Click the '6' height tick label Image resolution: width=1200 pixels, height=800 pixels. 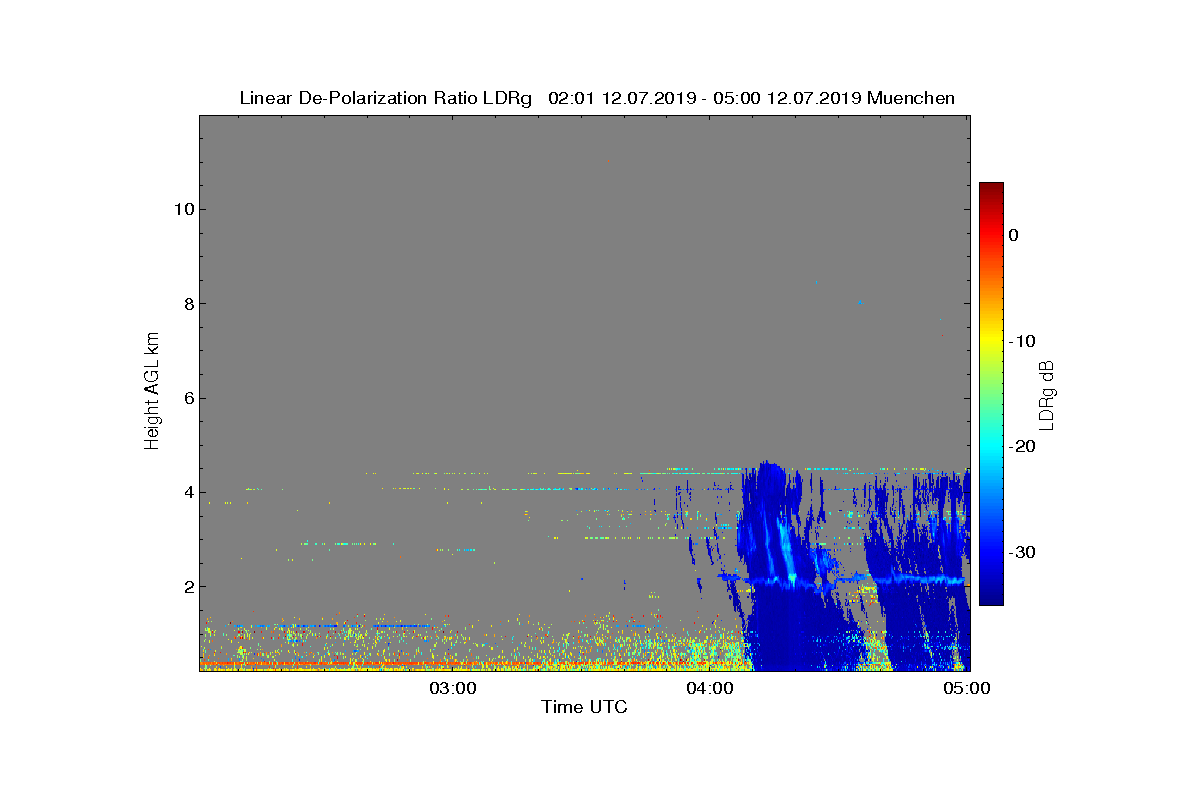pos(187,398)
